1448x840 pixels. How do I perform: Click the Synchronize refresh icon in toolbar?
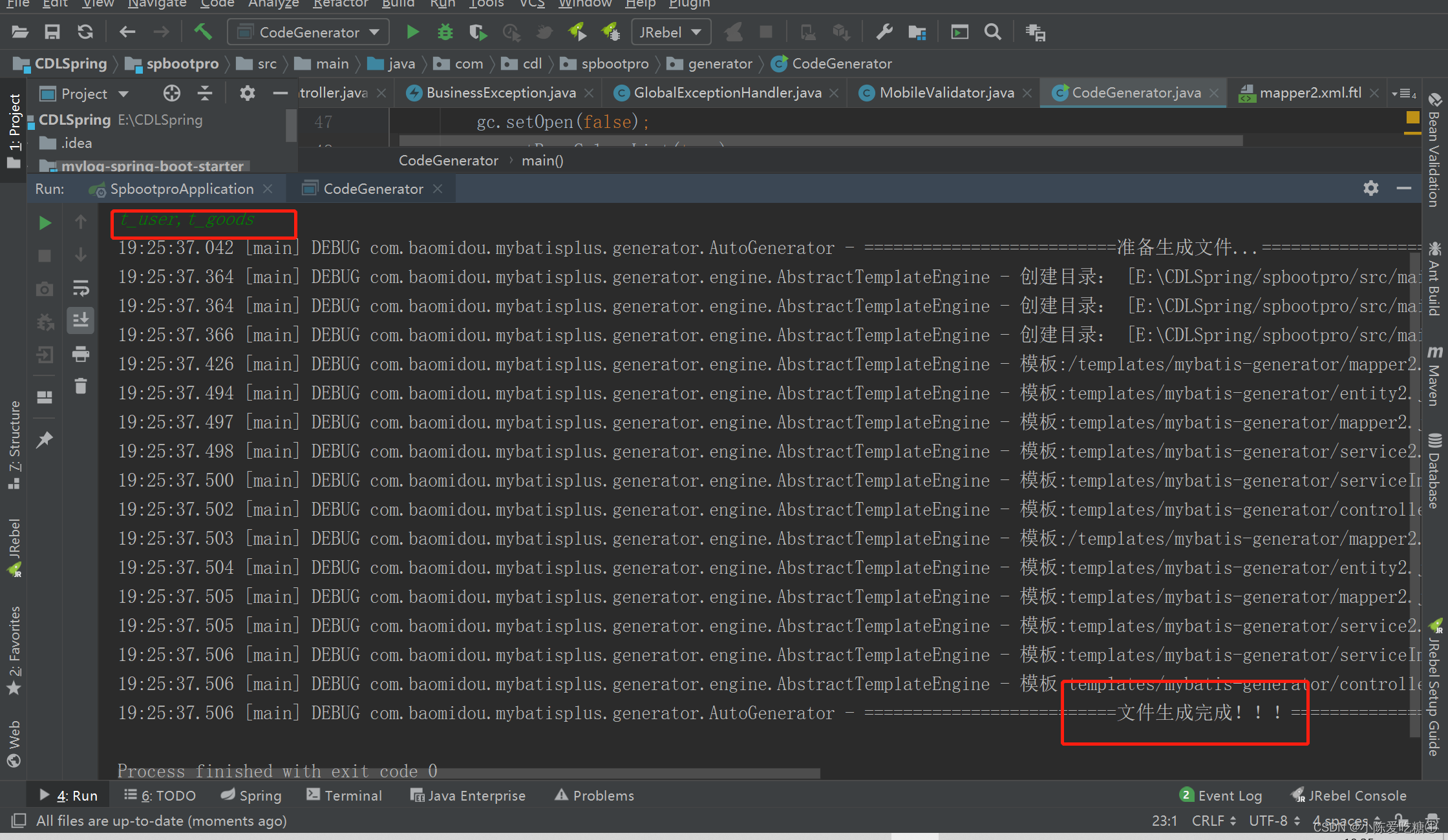[x=85, y=32]
